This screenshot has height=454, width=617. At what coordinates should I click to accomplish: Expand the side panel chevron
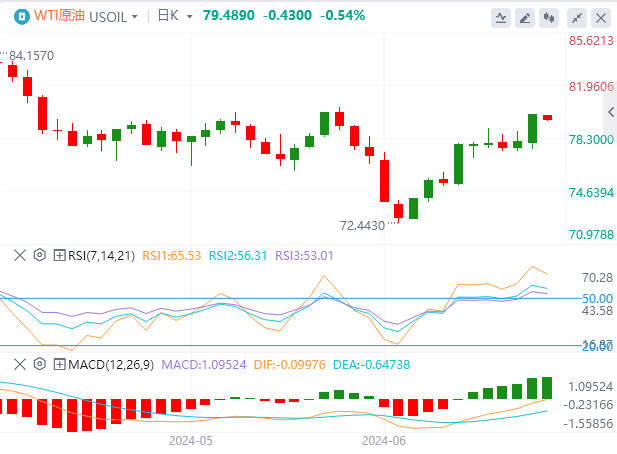click(x=611, y=112)
